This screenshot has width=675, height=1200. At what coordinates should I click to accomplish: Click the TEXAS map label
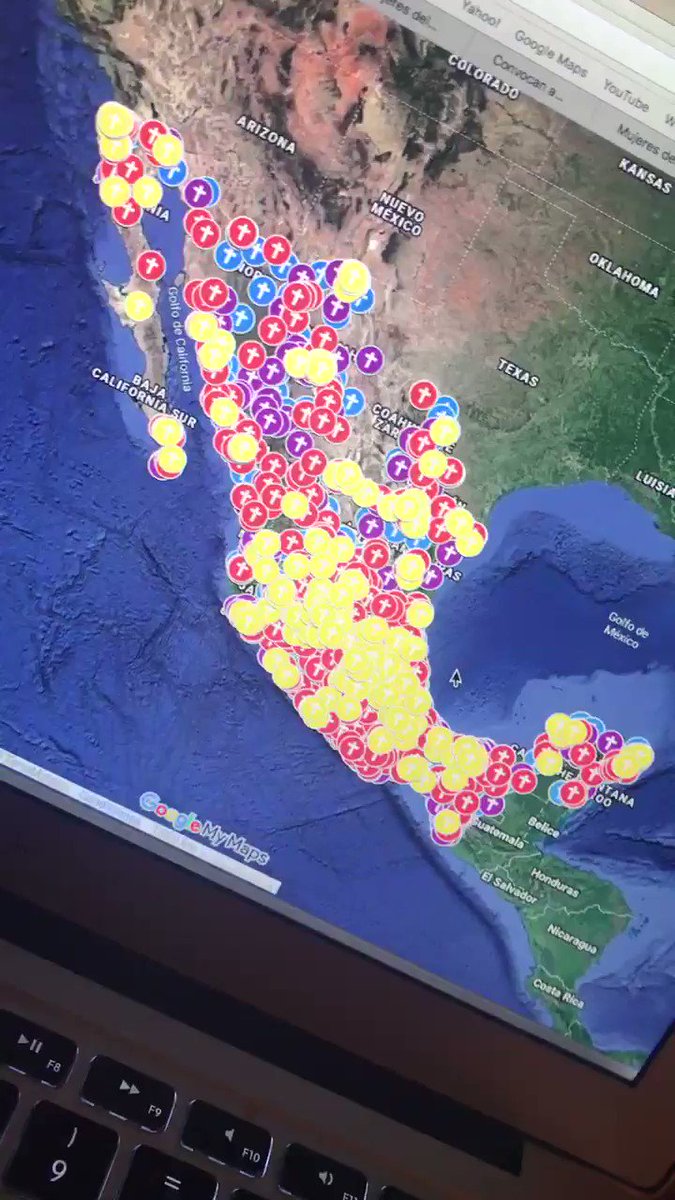518,372
